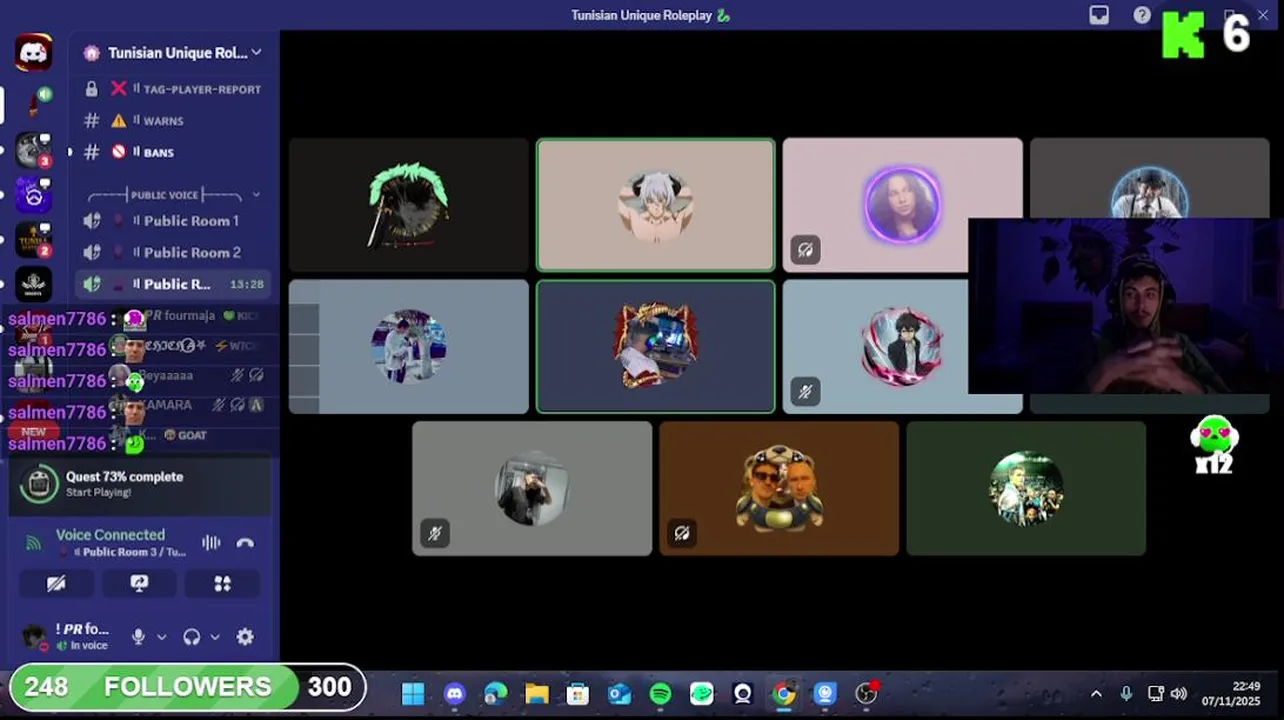Image resolution: width=1284 pixels, height=720 pixels.
Task: Open system tray network icon
Action: coord(1155,694)
